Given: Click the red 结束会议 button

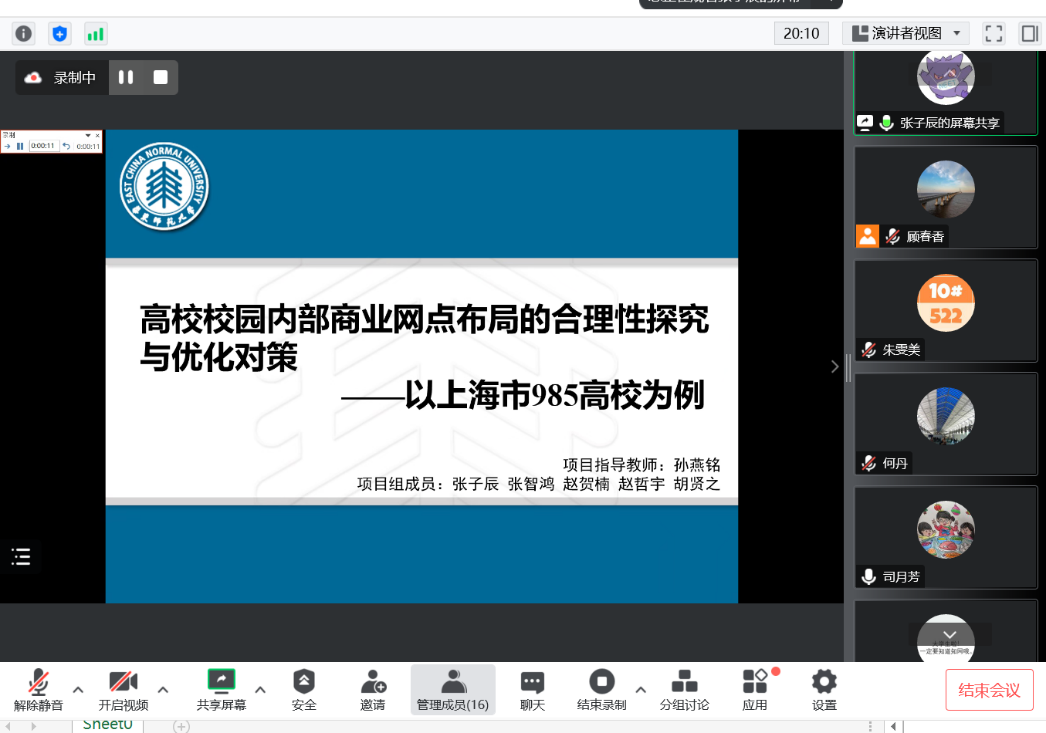Looking at the screenshot, I should click(x=988, y=690).
